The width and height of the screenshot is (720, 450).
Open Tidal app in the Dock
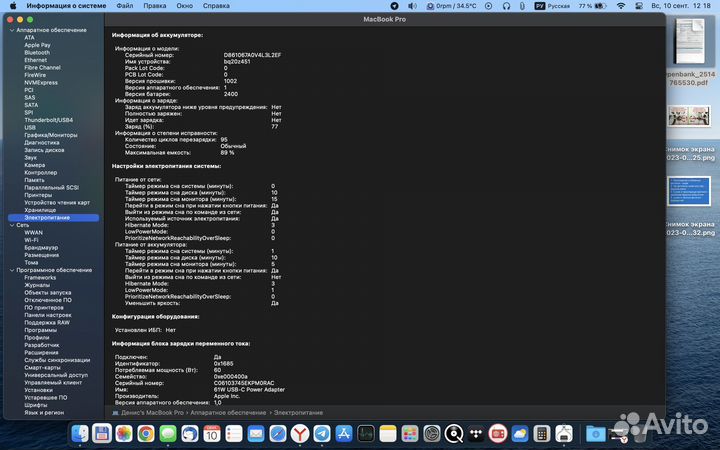pos(476,433)
